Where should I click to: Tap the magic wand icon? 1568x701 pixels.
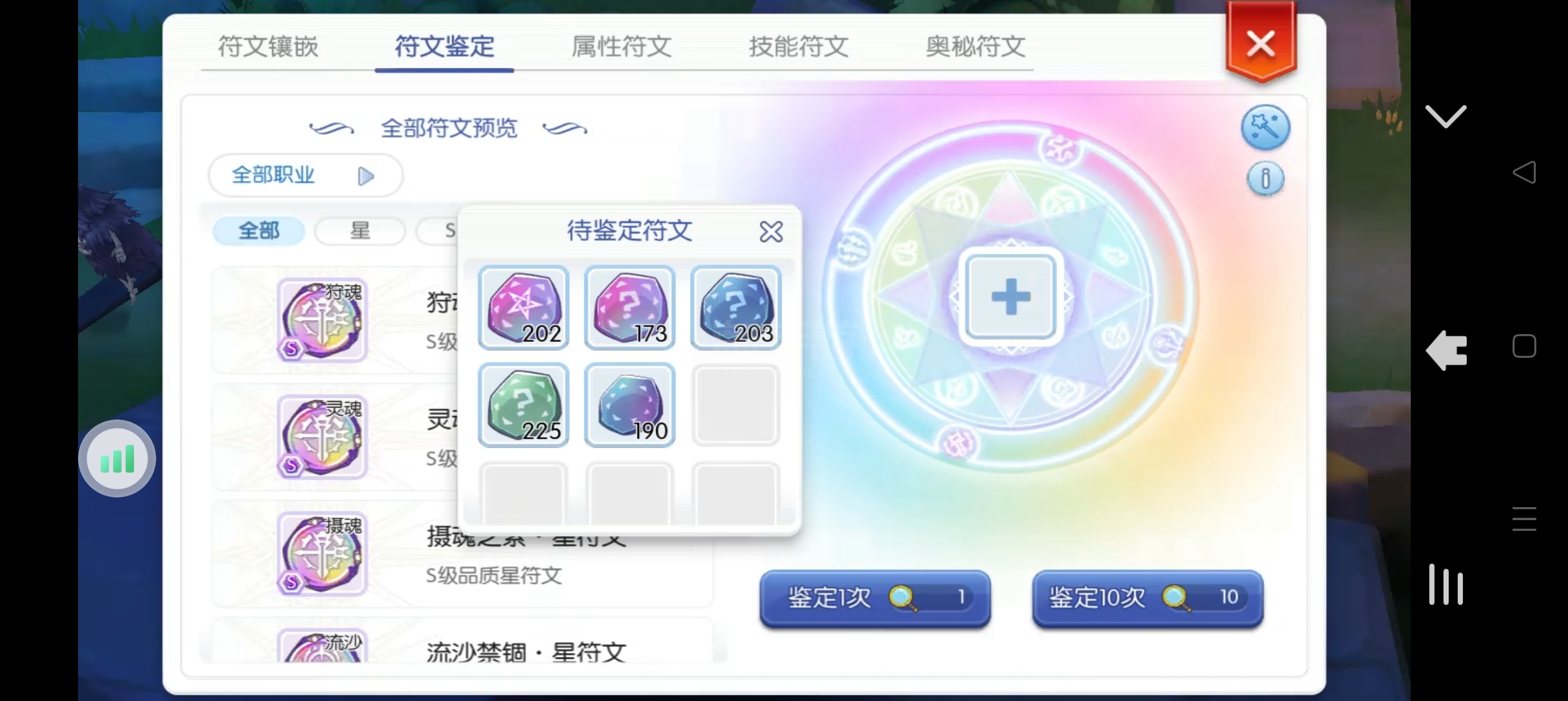1265,128
